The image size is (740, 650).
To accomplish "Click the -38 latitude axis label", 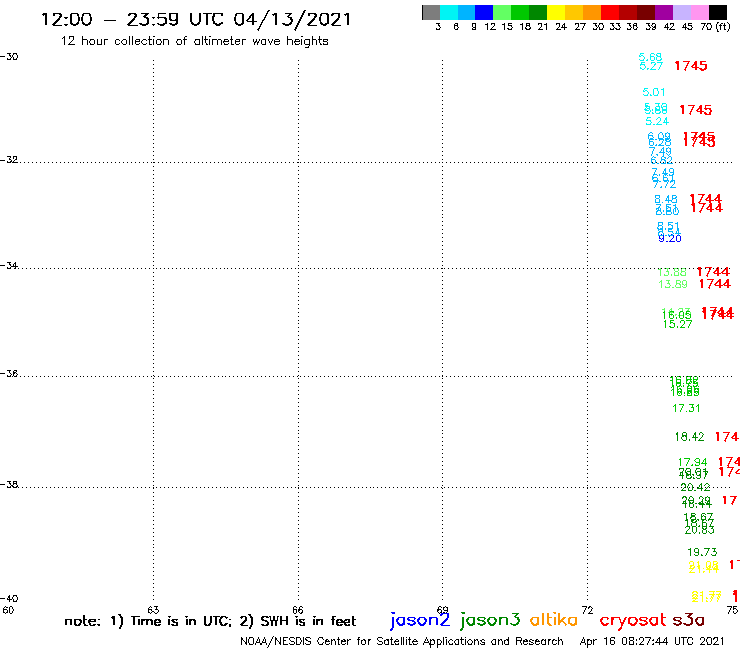I will (x=9, y=484).
